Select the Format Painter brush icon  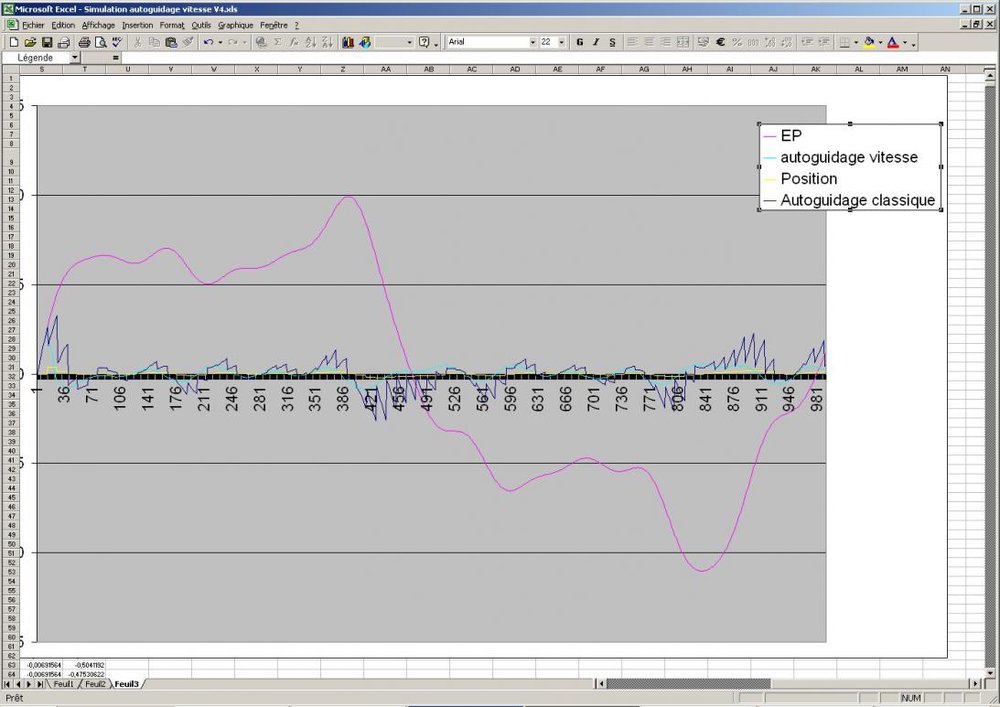pyautogui.click(x=188, y=42)
